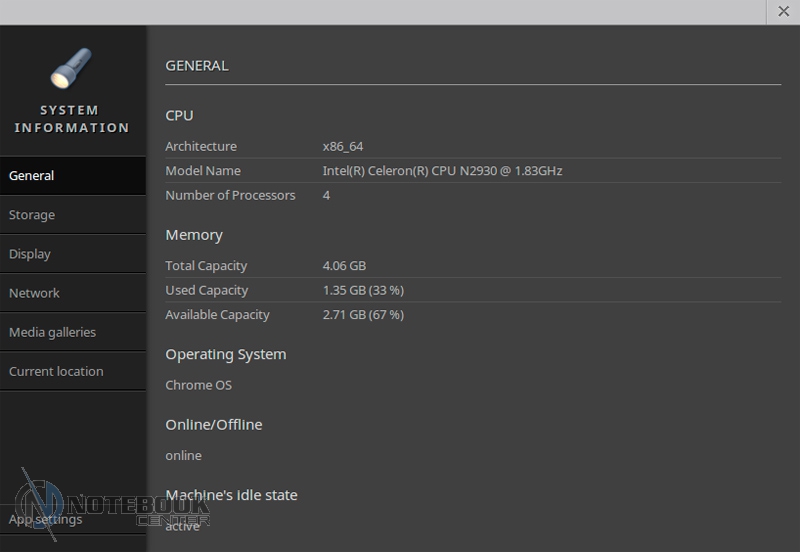Click the SYSTEM INFORMATION title text
Viewport: 800px width, 552px height.
(71, 119)
